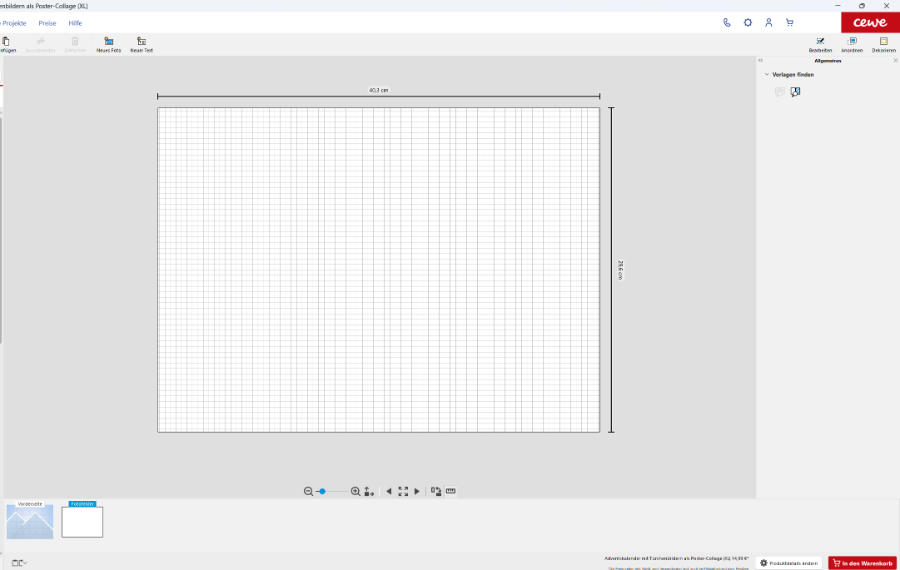
Task: Open the shopping cart icon in header
Action: 790,23
